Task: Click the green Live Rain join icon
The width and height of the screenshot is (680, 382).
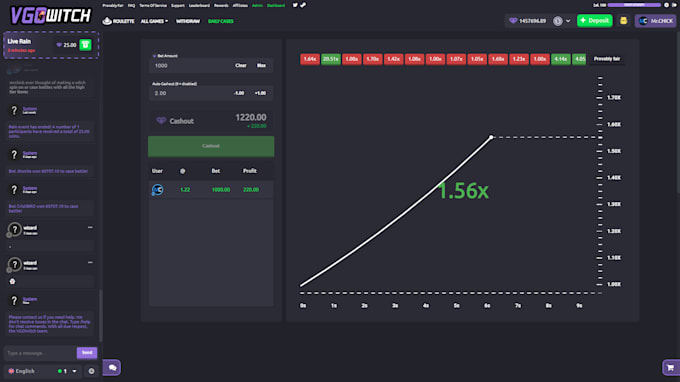Action: (x=85, y=45)
